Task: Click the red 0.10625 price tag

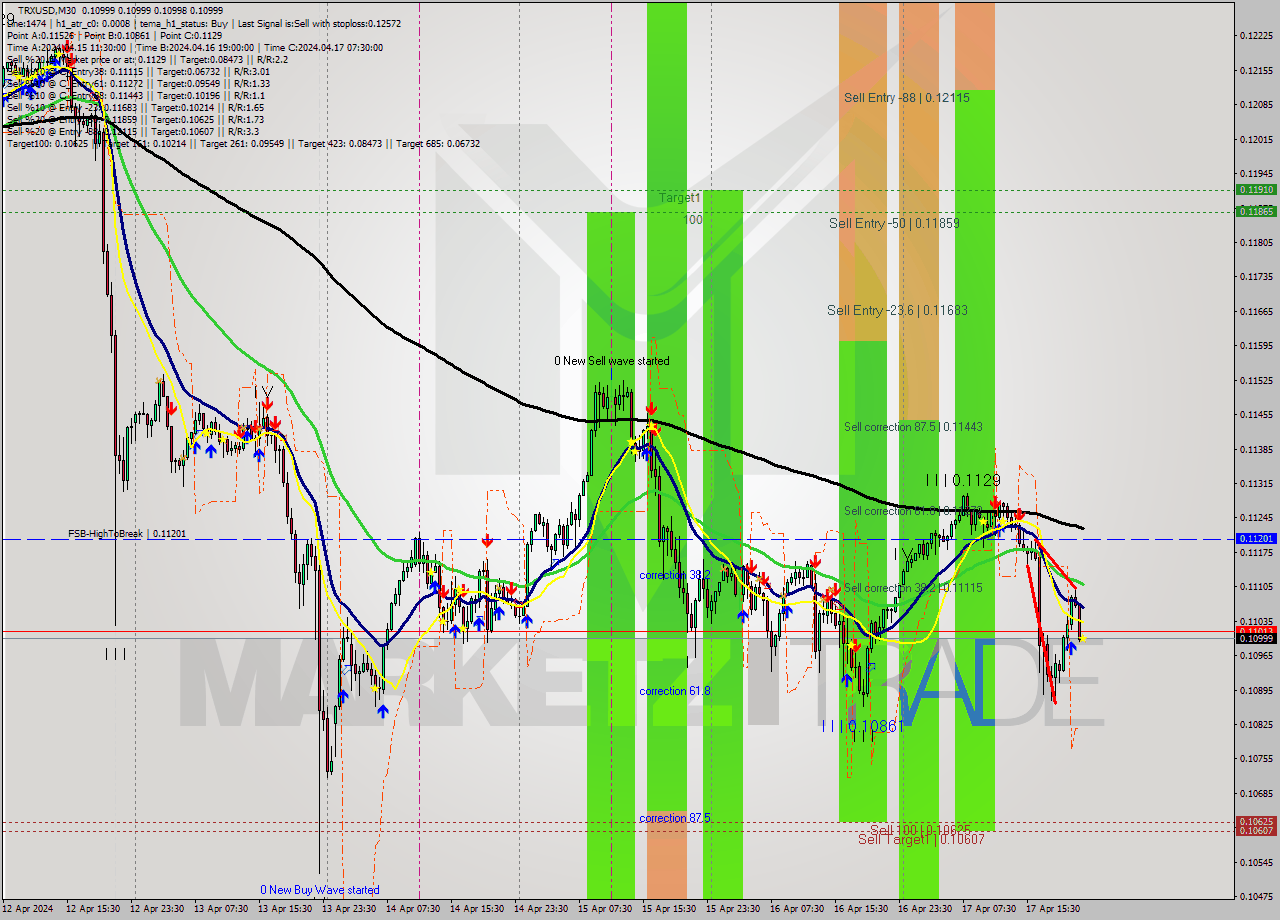Action: click(x=1256, y=822)
